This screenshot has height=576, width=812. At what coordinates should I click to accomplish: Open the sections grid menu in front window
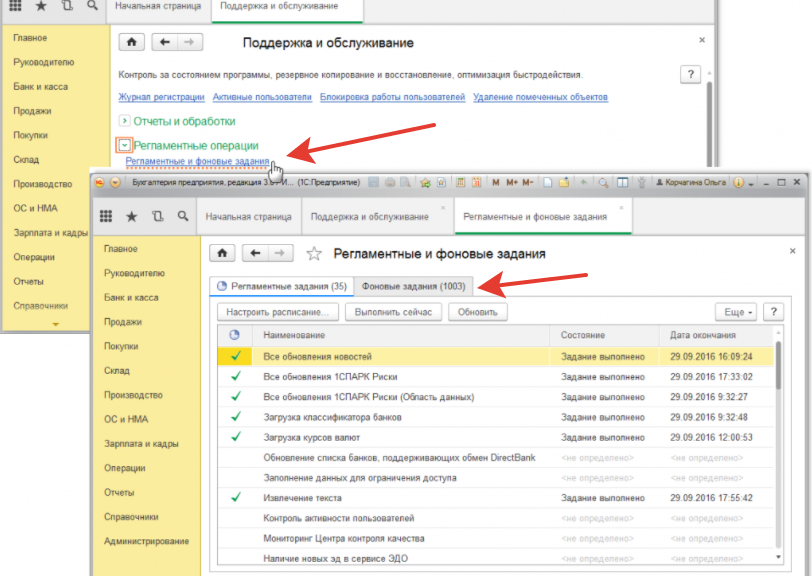point(106,217)
